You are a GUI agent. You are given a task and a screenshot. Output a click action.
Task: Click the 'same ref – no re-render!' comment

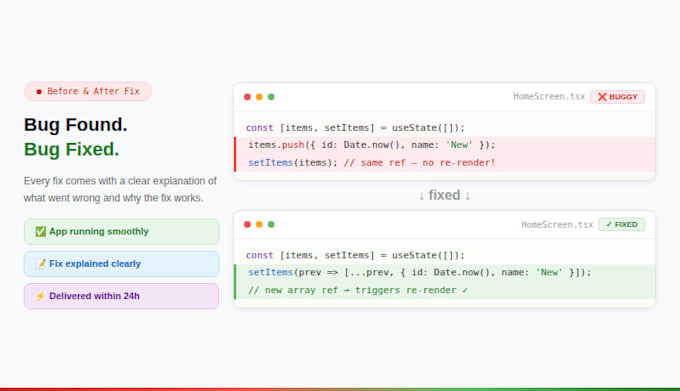pyautogui.click(x=419, y=163)
